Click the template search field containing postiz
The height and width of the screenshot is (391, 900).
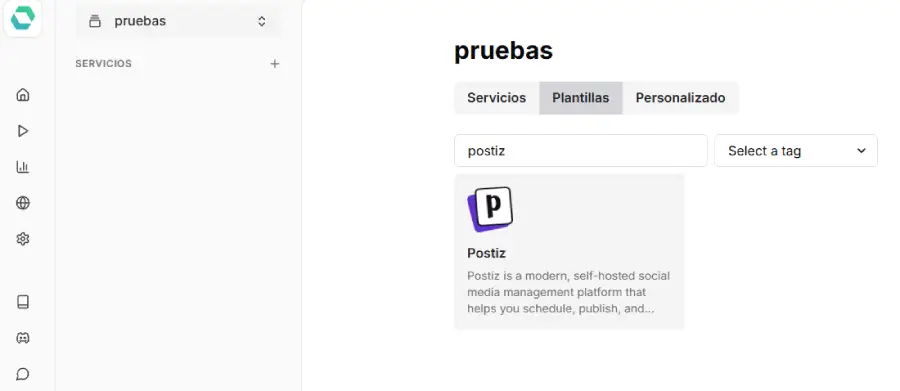tap(581, 150)
